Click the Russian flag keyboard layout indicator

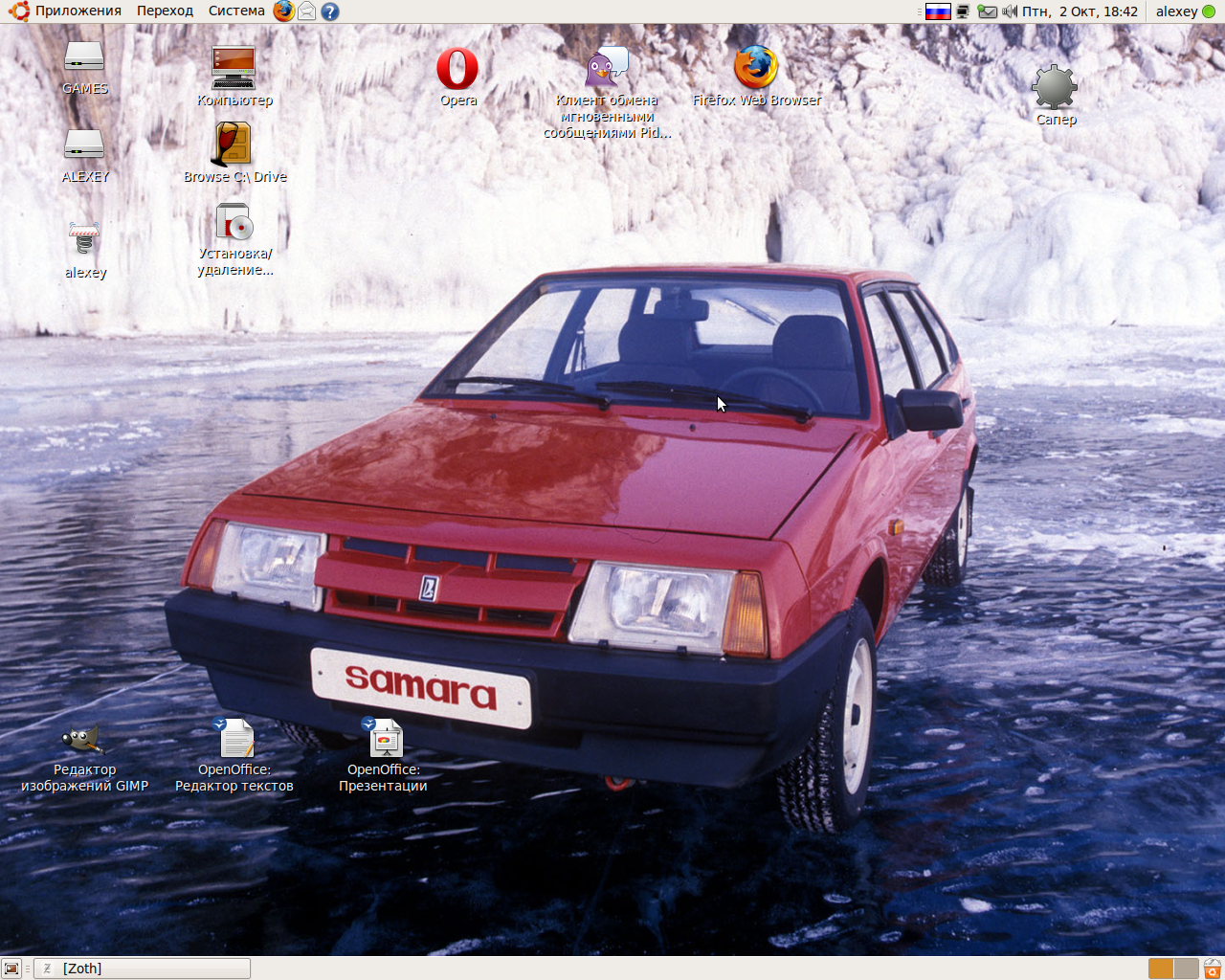coord(938,11)
